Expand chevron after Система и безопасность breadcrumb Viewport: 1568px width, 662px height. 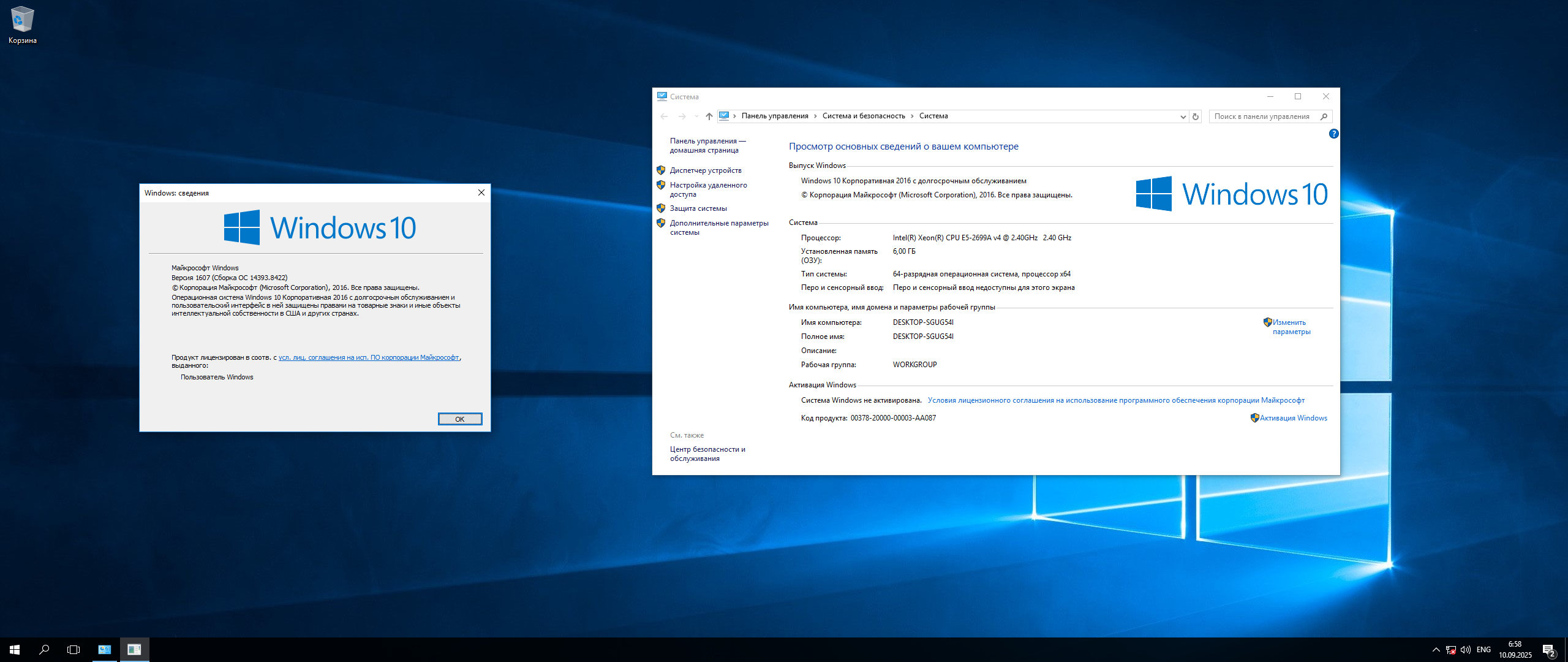click(x=912, y=116)
